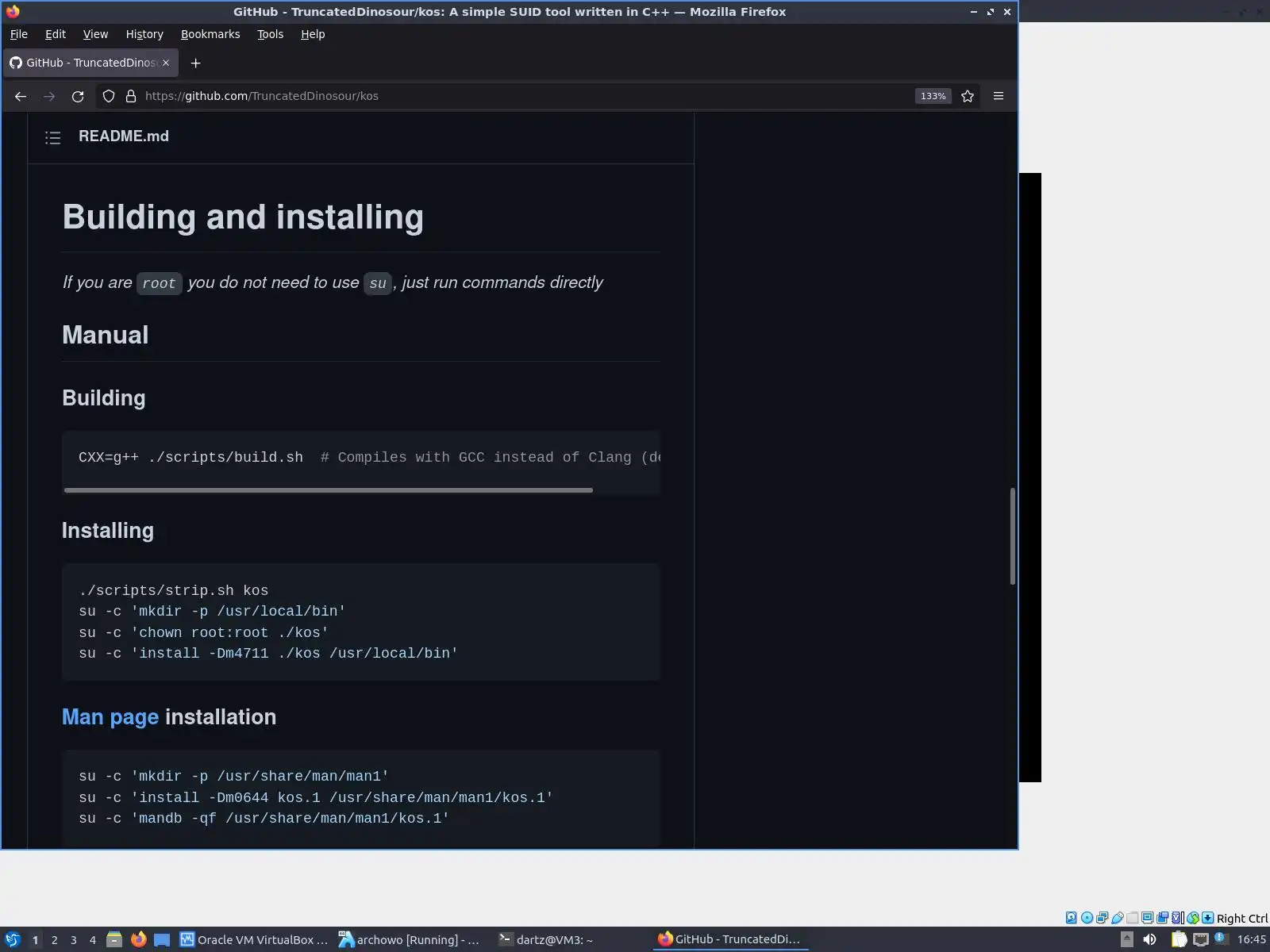Switch to the archowo [Running] window

(x=410, y=940)
